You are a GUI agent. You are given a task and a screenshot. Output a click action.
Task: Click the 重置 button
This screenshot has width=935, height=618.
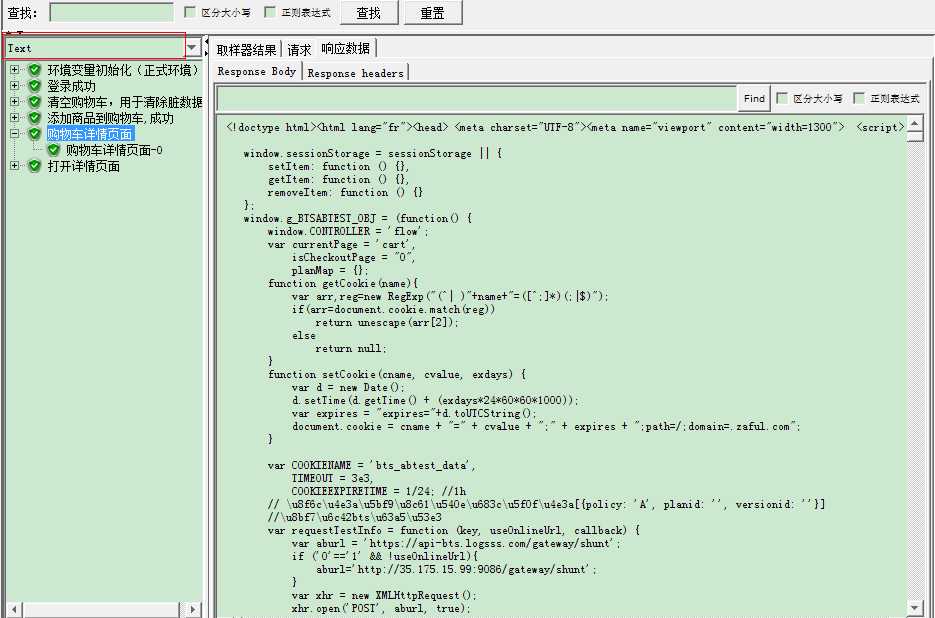433,13
